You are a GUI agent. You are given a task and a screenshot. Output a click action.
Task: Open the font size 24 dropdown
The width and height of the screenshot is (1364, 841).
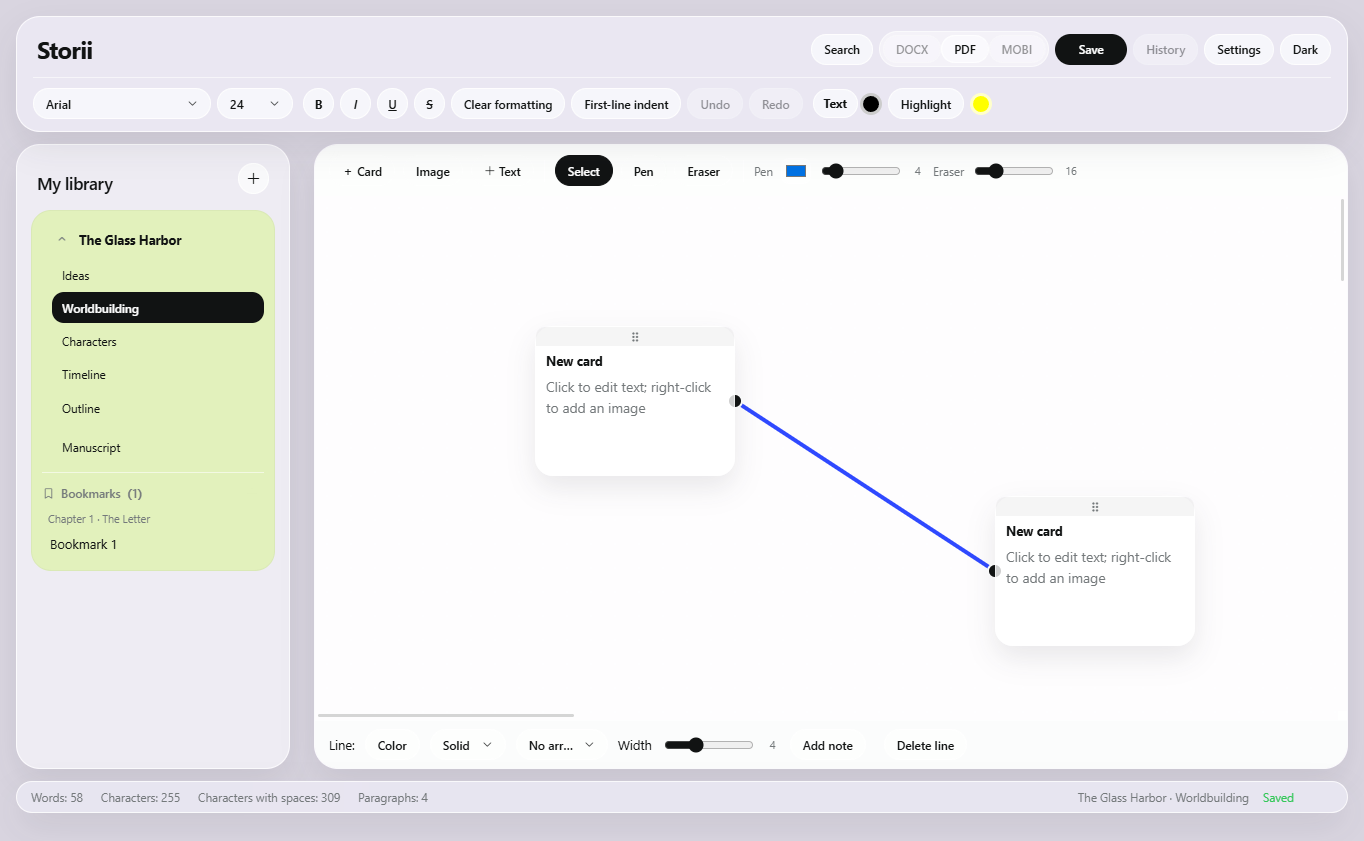tap(255, 104)
